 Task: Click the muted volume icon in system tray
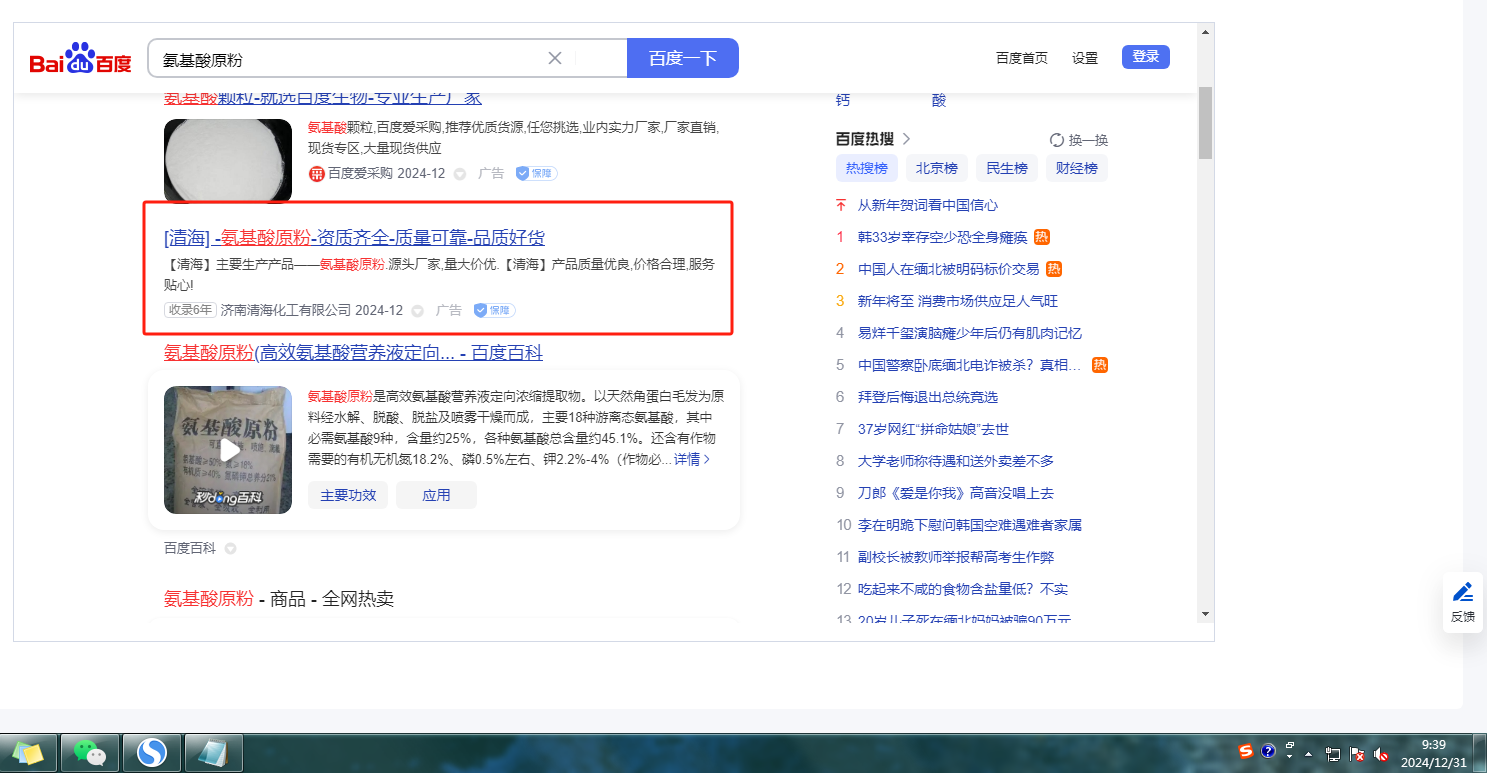(x=1382, y=753)
